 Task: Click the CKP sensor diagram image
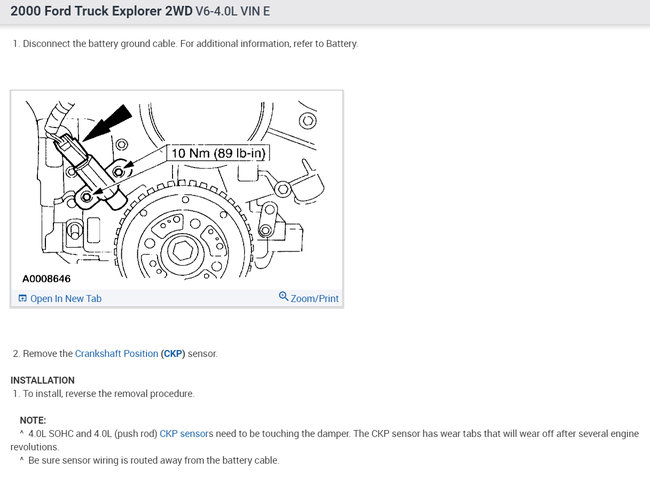pyautogui.click(x=177, y=190)
